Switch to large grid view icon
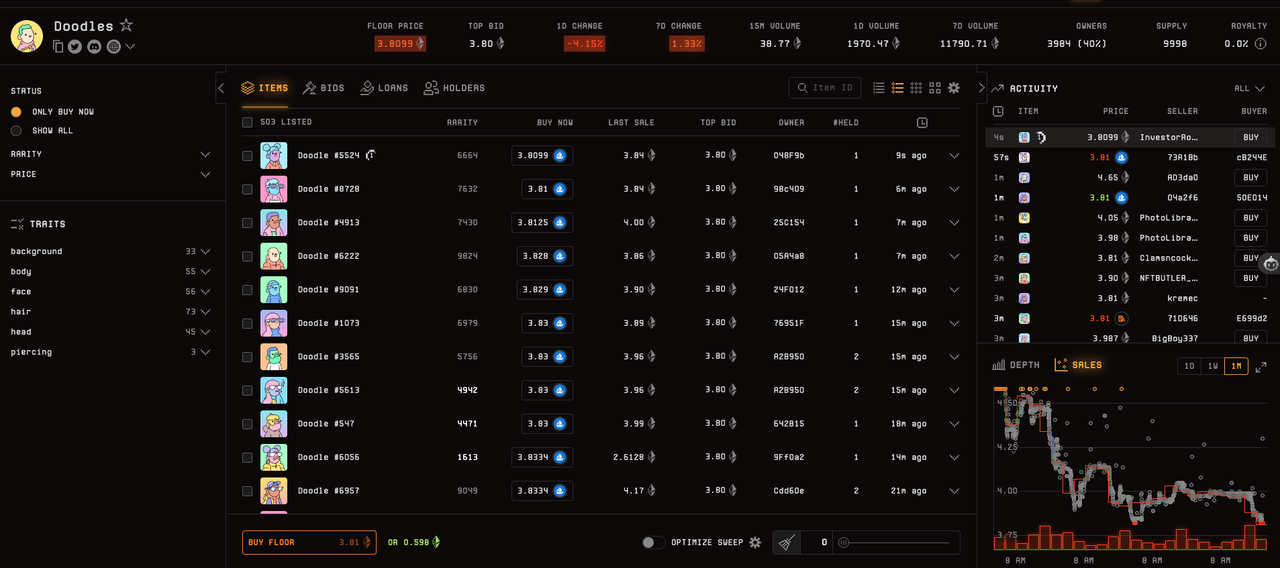1280x568 pixels. pyautogui.click(x=935, y=88)
